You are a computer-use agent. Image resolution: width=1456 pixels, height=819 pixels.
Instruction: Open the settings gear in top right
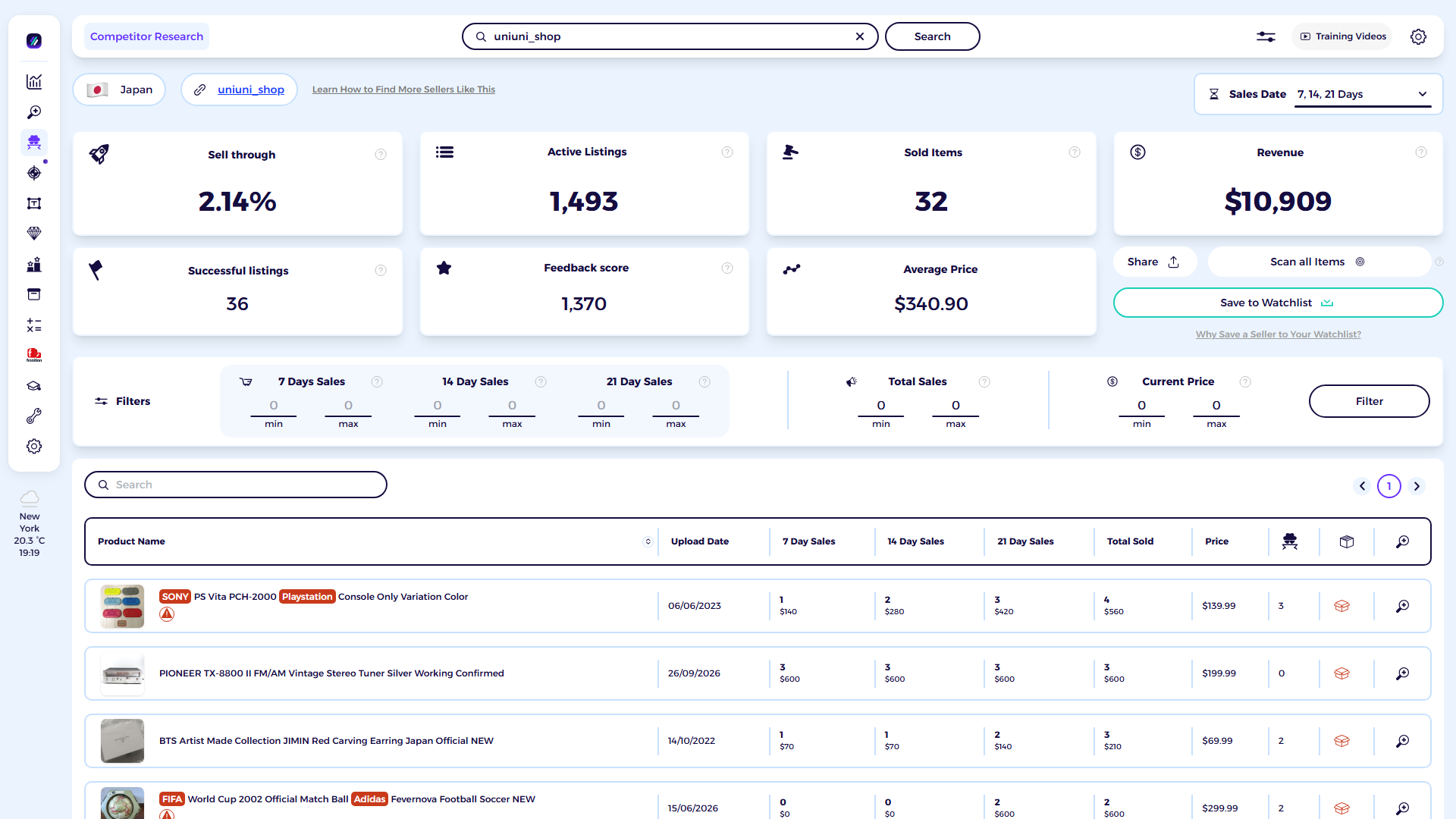pyautogui.click(x=1418, y=36)
